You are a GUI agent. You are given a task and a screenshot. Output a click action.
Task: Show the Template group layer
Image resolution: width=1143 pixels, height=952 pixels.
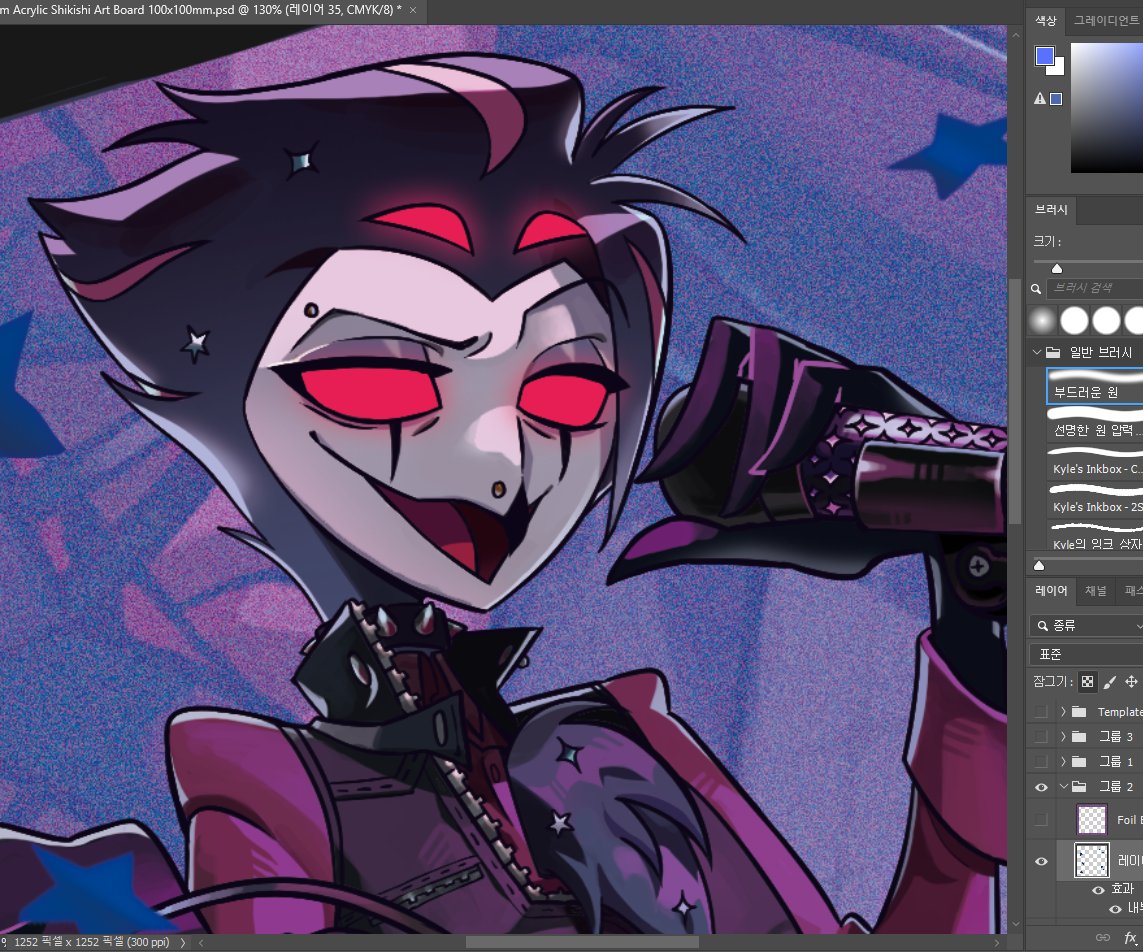click(1041, 711)
